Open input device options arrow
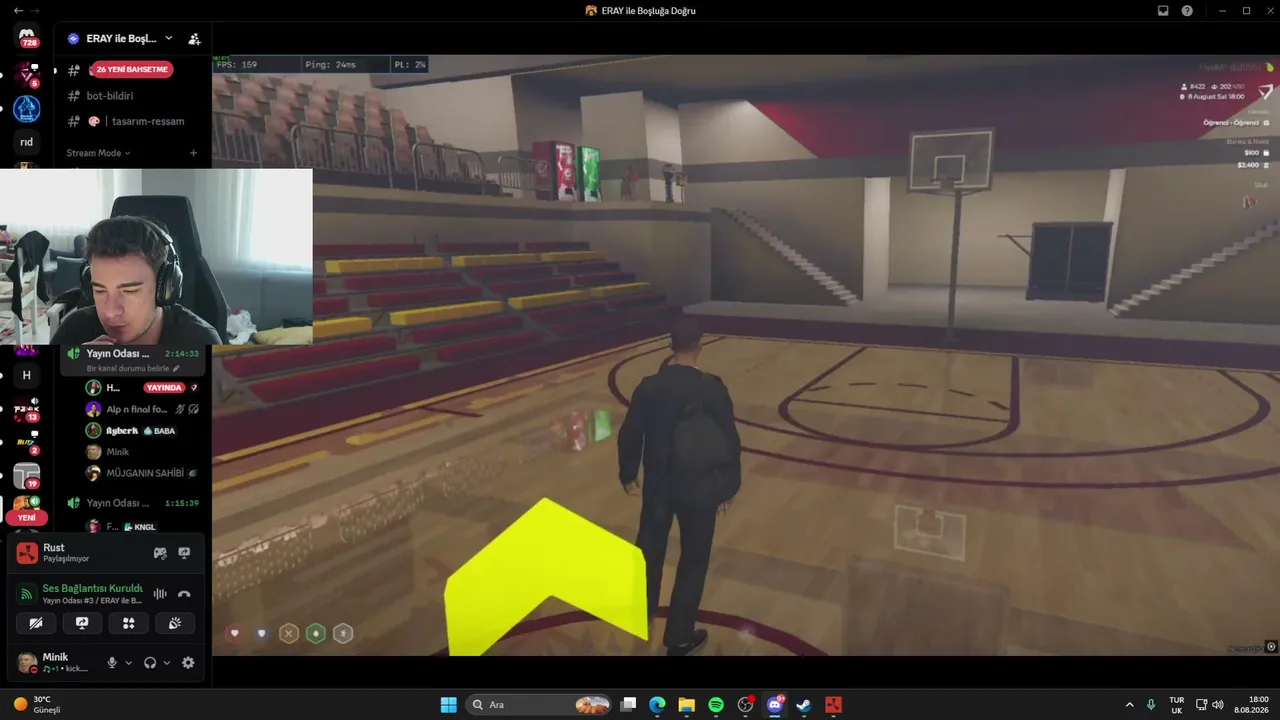The image size is (1280, 720). tap(128, 663)
